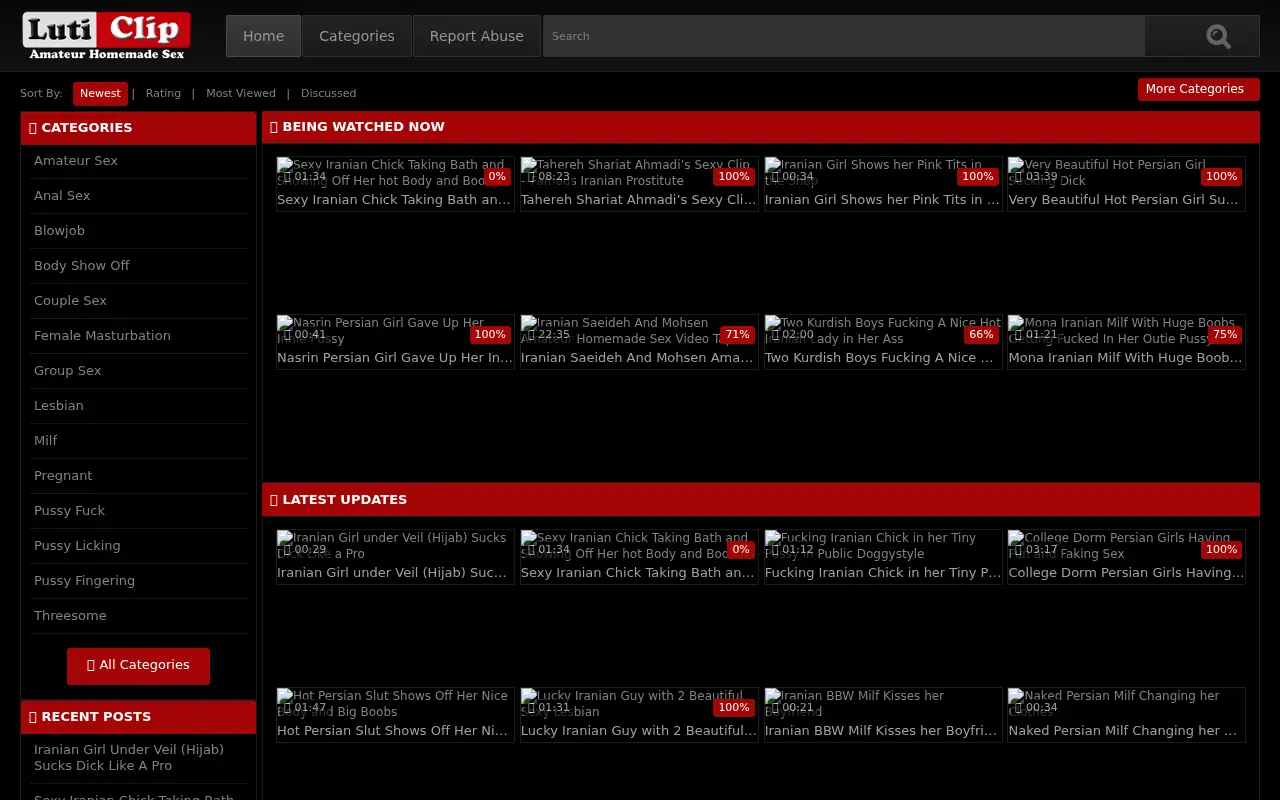Open the 22:35 video thumbnail
Image resolution: width=1280 pixels, height=800 pixels.
pos(639,342)
